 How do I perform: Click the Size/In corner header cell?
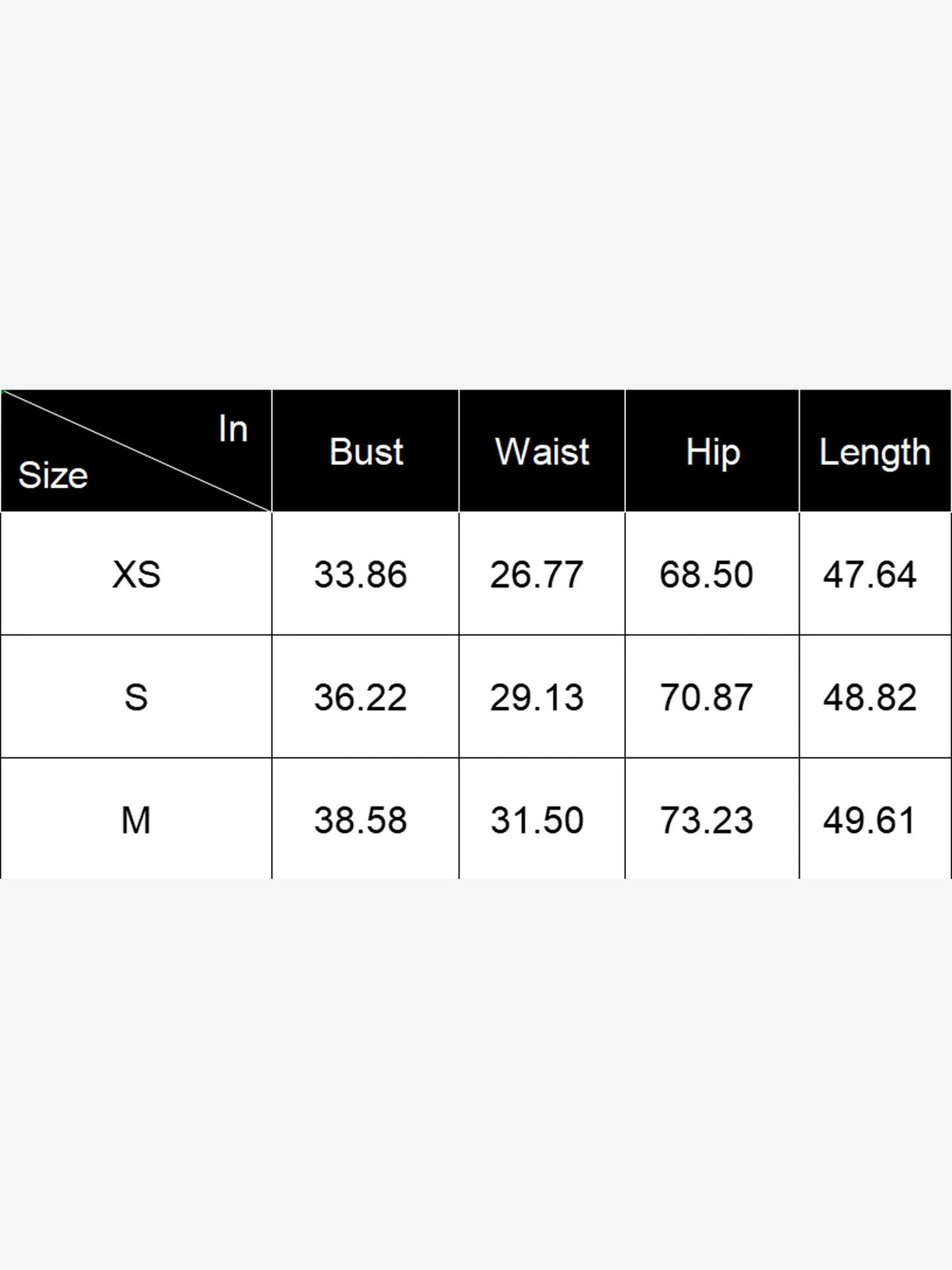coord(136,451)
